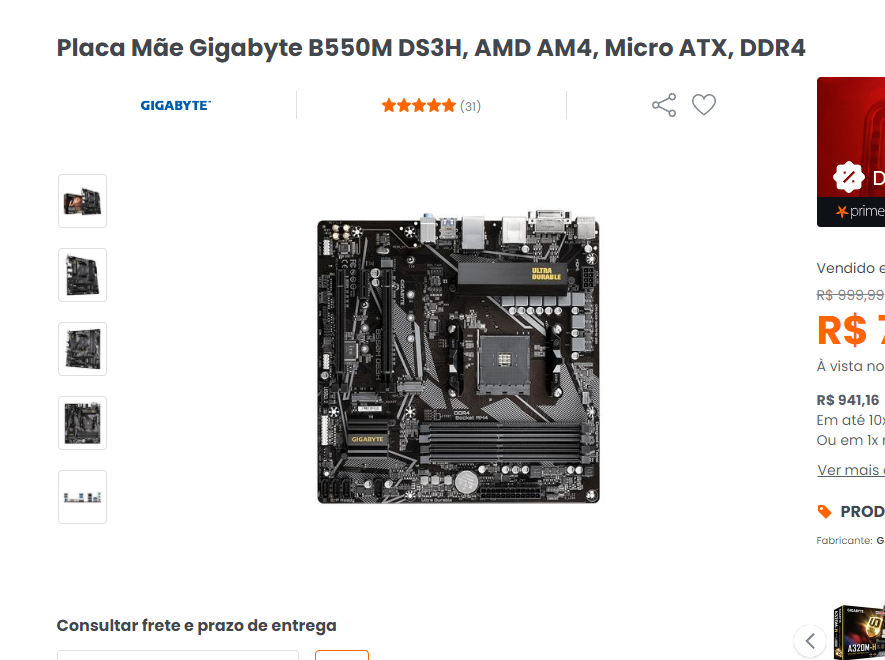Click the (31) reviews count

(x=470, y=106)
